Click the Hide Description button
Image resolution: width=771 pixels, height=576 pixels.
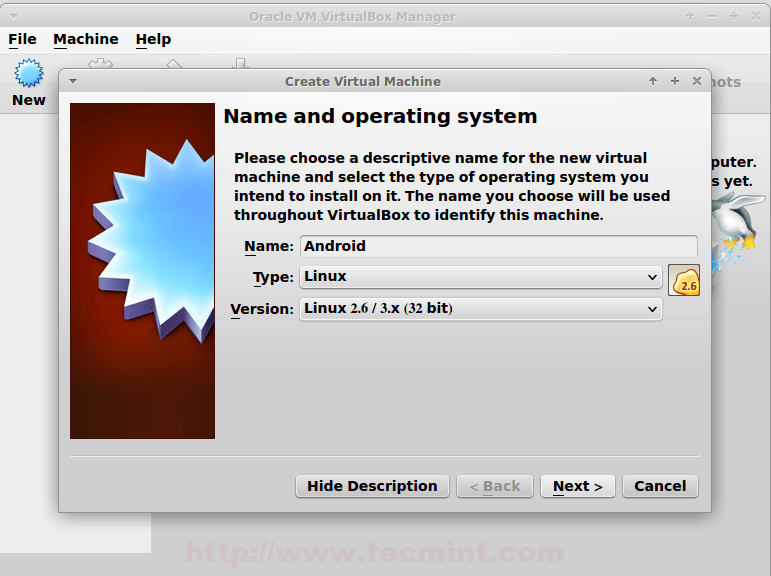pos(372,486)
